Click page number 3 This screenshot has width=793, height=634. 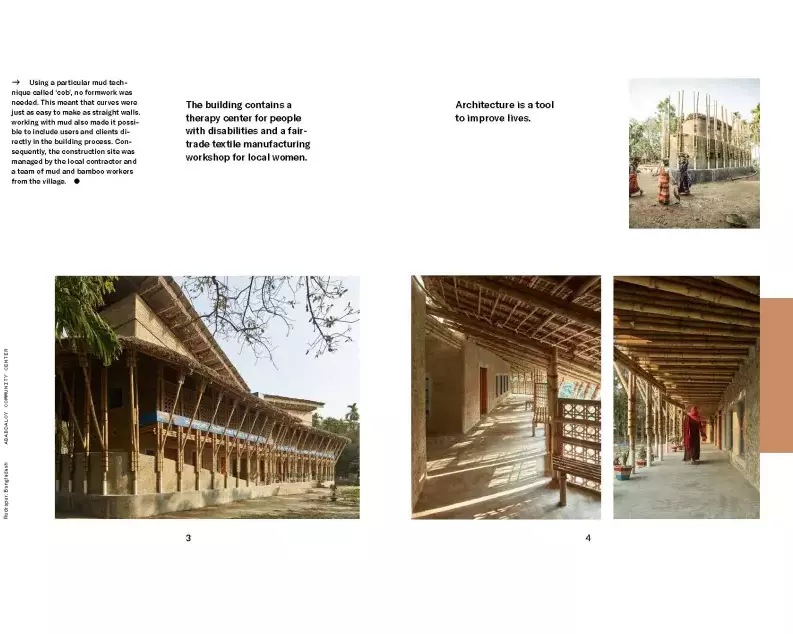(x=188, y=538)
